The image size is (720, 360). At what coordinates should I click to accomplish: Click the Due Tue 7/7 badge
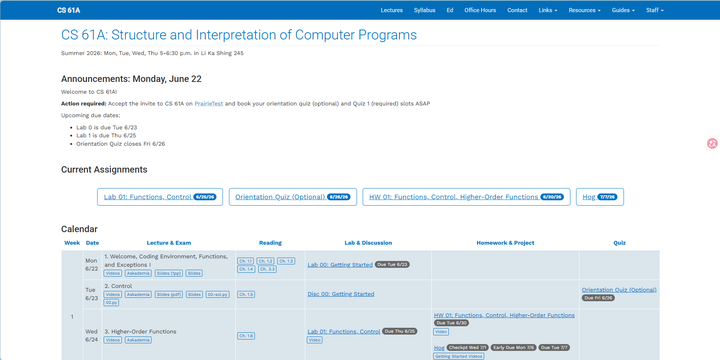(554, 348)
